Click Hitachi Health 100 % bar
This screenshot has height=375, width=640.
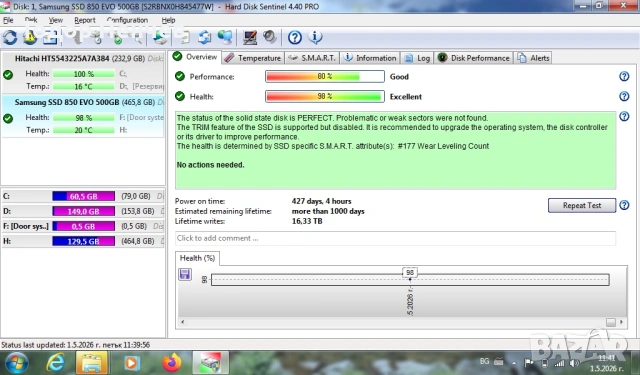(x=84, y=74)
